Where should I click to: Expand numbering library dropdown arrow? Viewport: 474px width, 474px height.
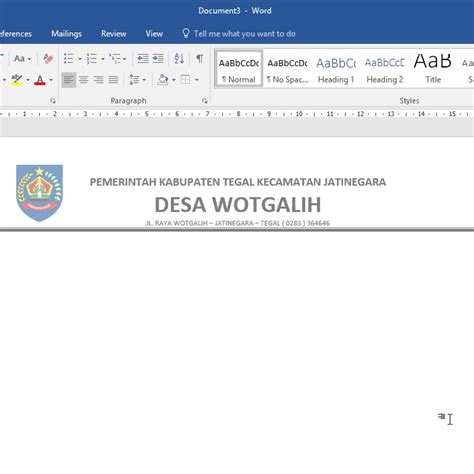pos(103,59)
